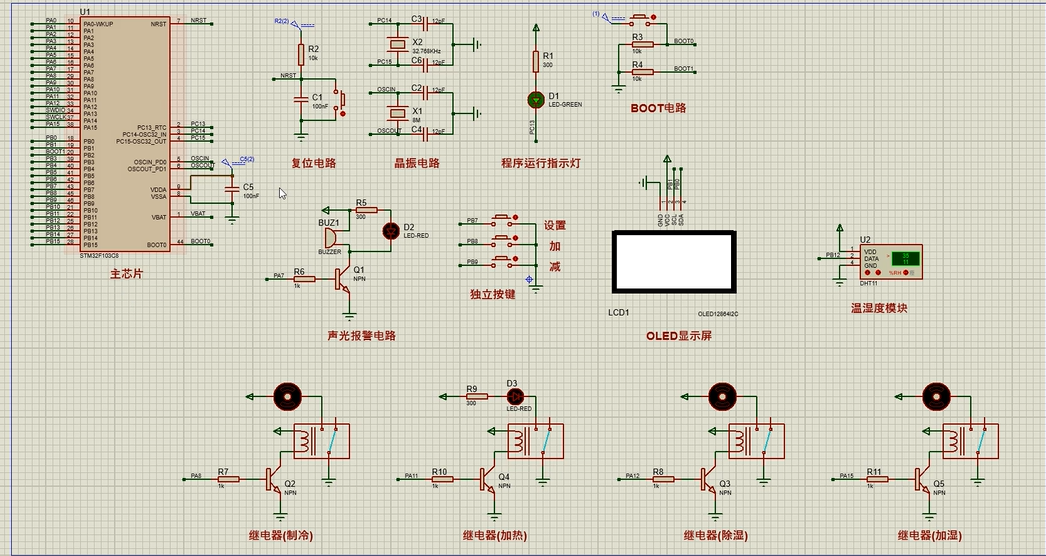This screenshot has height=556, width=1046.
Task: Select the motor in the 制冷 relay circuit
Action: click(288, 396)
